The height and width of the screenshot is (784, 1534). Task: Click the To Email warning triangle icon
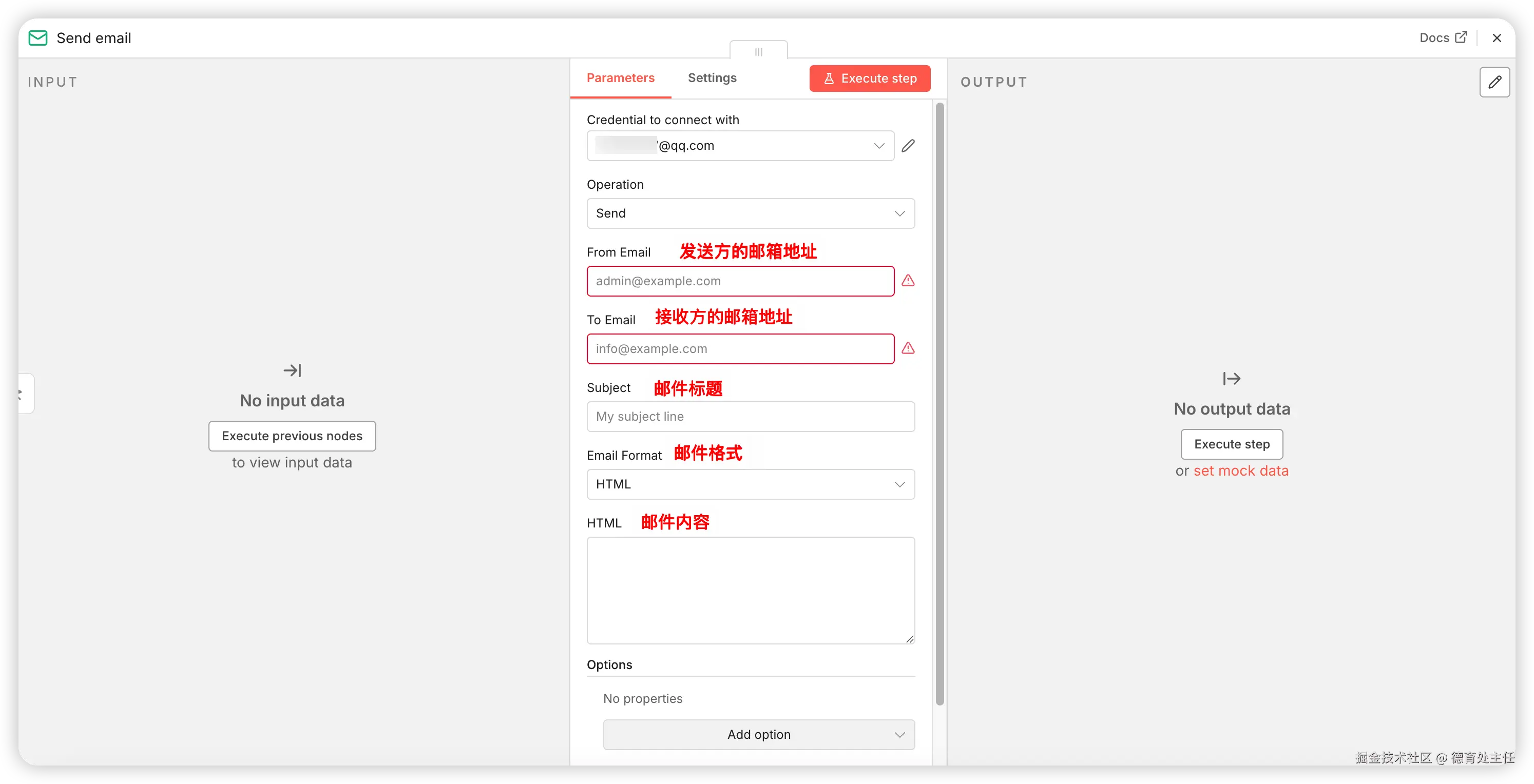908,348
